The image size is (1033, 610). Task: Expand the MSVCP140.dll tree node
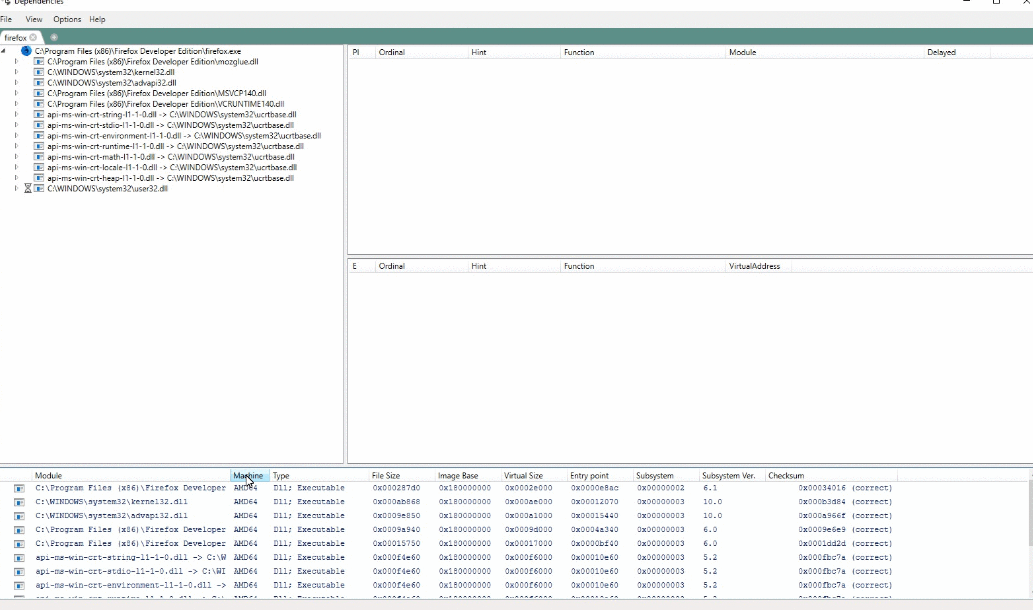pos(16,93)
